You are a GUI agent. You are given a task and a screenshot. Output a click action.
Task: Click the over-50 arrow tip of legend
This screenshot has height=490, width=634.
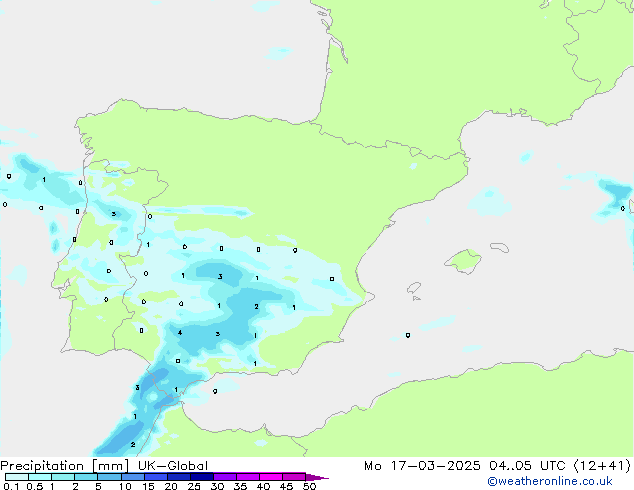[x=317, y=477]
